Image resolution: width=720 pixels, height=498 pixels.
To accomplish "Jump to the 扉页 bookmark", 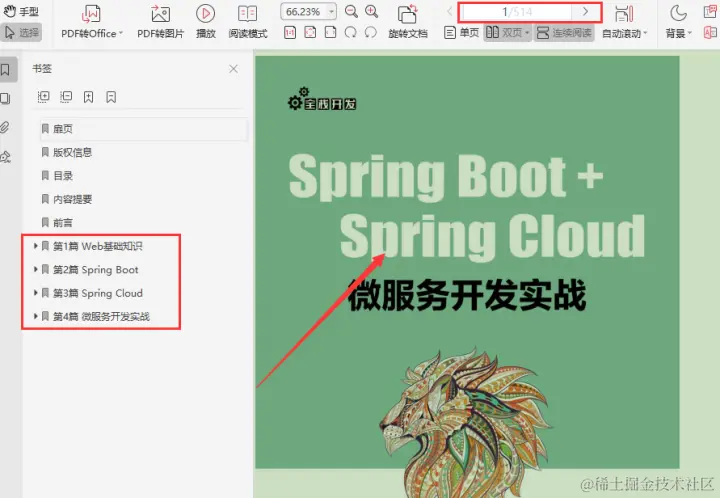I will [144, 129].
